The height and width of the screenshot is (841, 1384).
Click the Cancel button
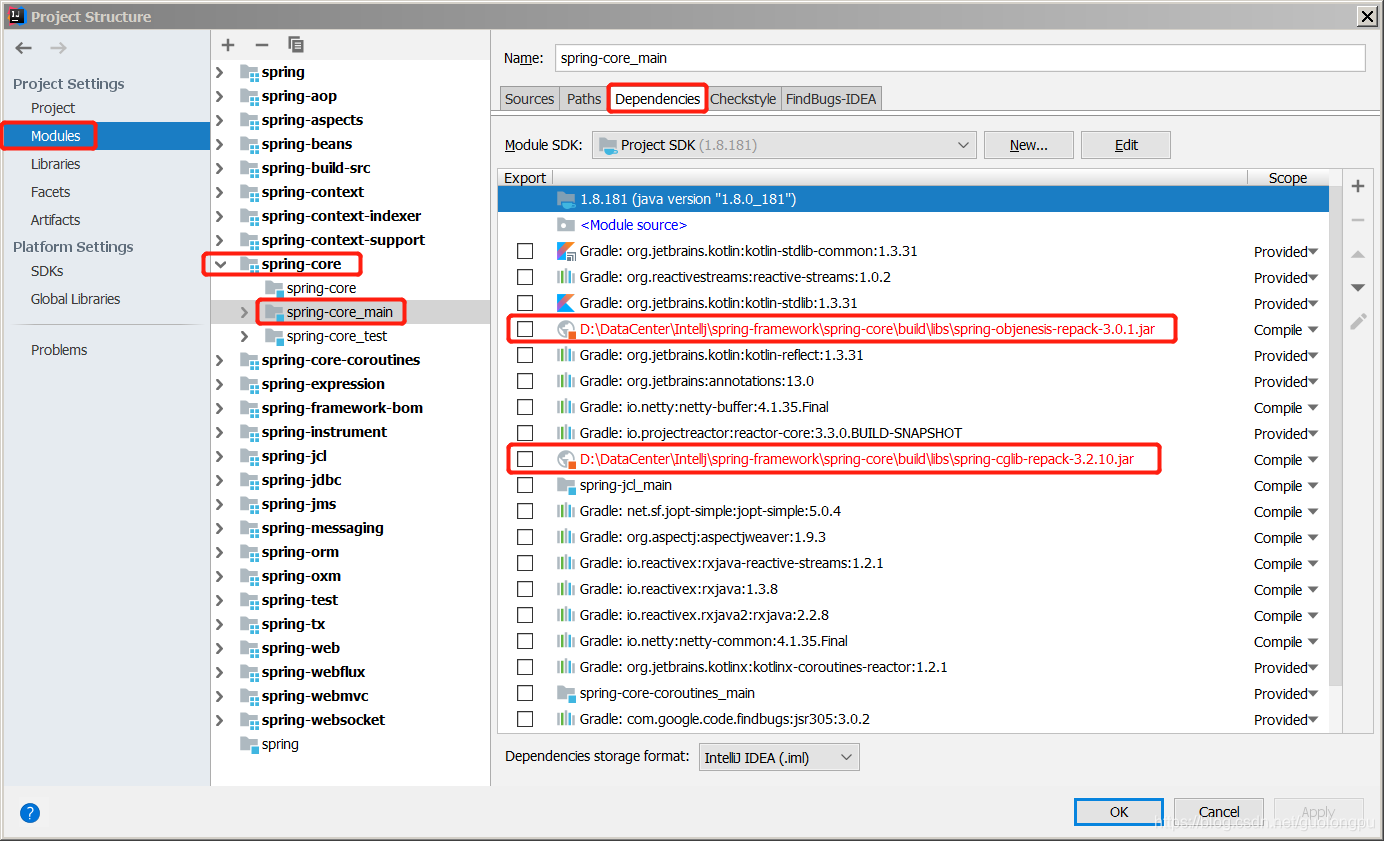pos(1219,812)
